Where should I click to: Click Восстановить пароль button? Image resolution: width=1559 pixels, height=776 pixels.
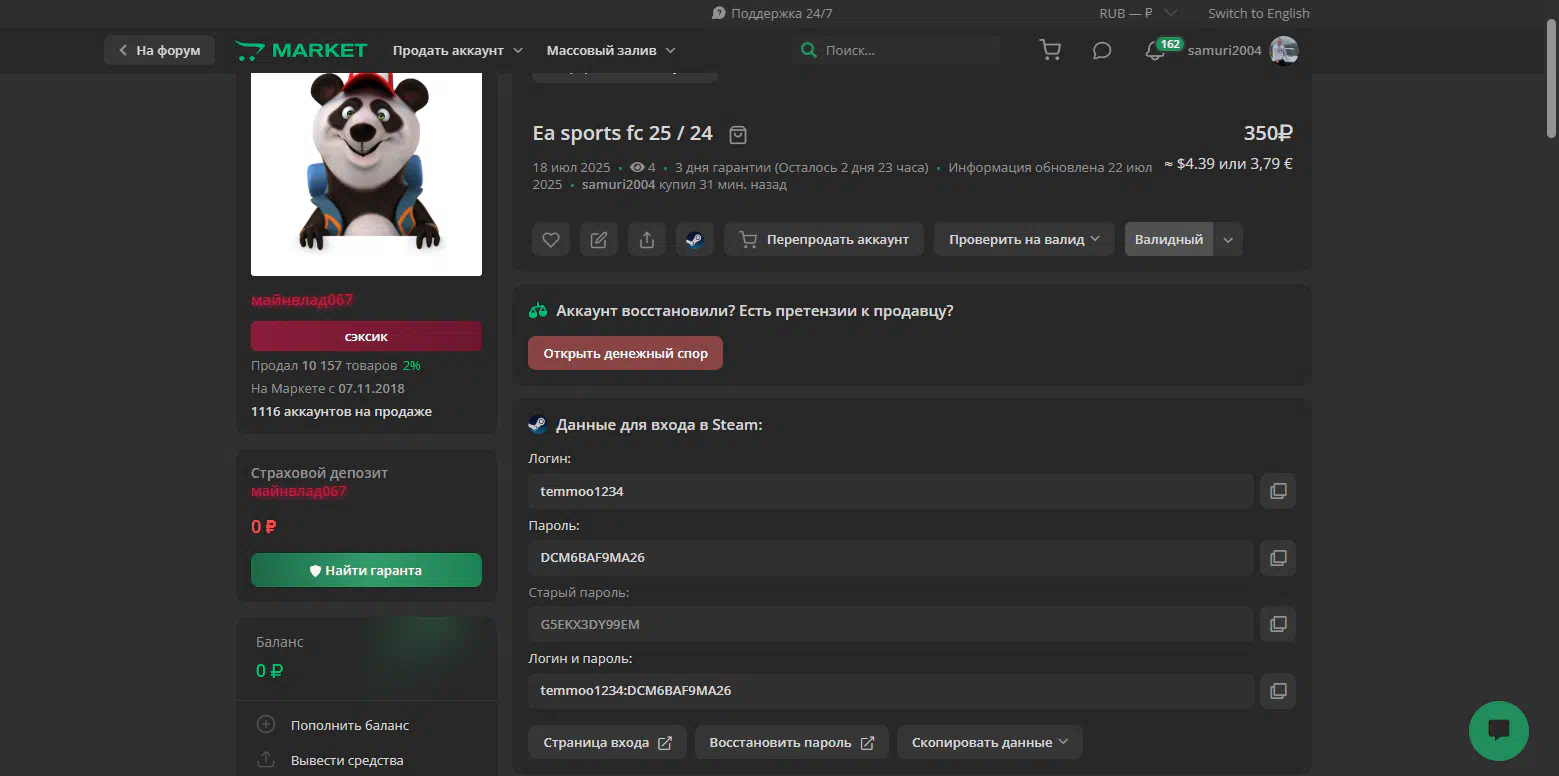point(791,743)
